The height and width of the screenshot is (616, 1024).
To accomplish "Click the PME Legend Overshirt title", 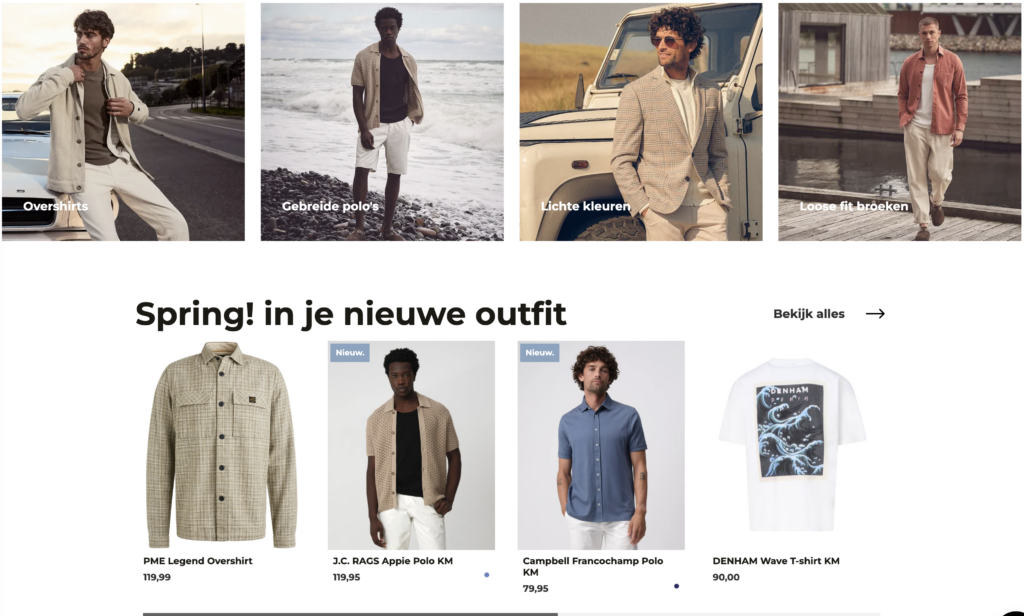I will coord(198,560).
